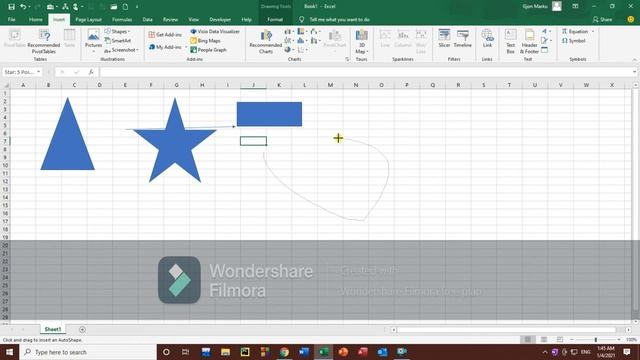This screenshot has width=640, height=360.
Task: Click Recommended Charts
Action: (266, 41)
